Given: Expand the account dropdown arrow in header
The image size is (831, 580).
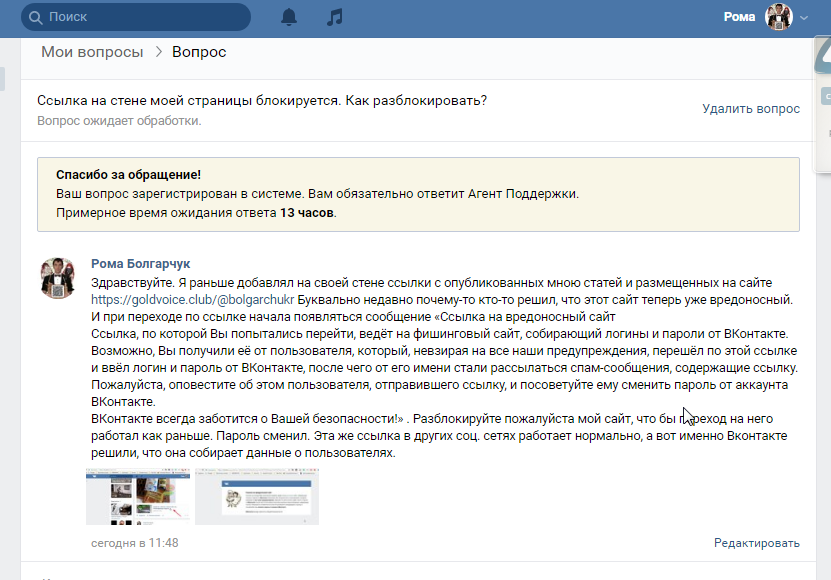Looking at the screenshot, I should [804, 17].
